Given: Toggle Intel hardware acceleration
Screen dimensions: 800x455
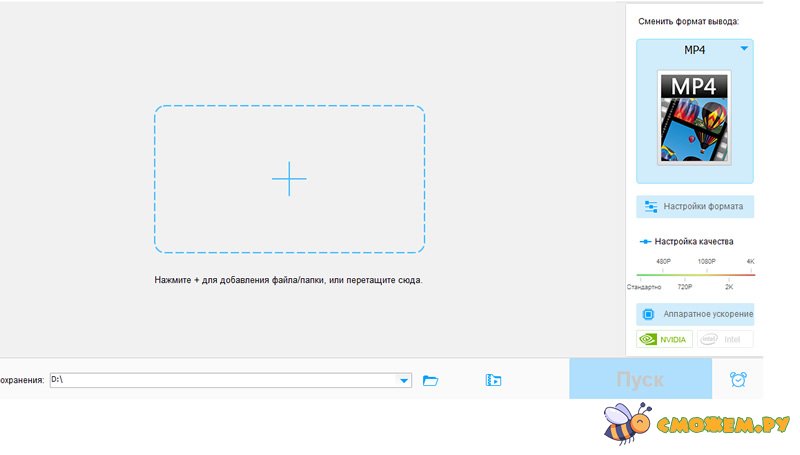Looking at the screenshot, I should coord(724,339).
